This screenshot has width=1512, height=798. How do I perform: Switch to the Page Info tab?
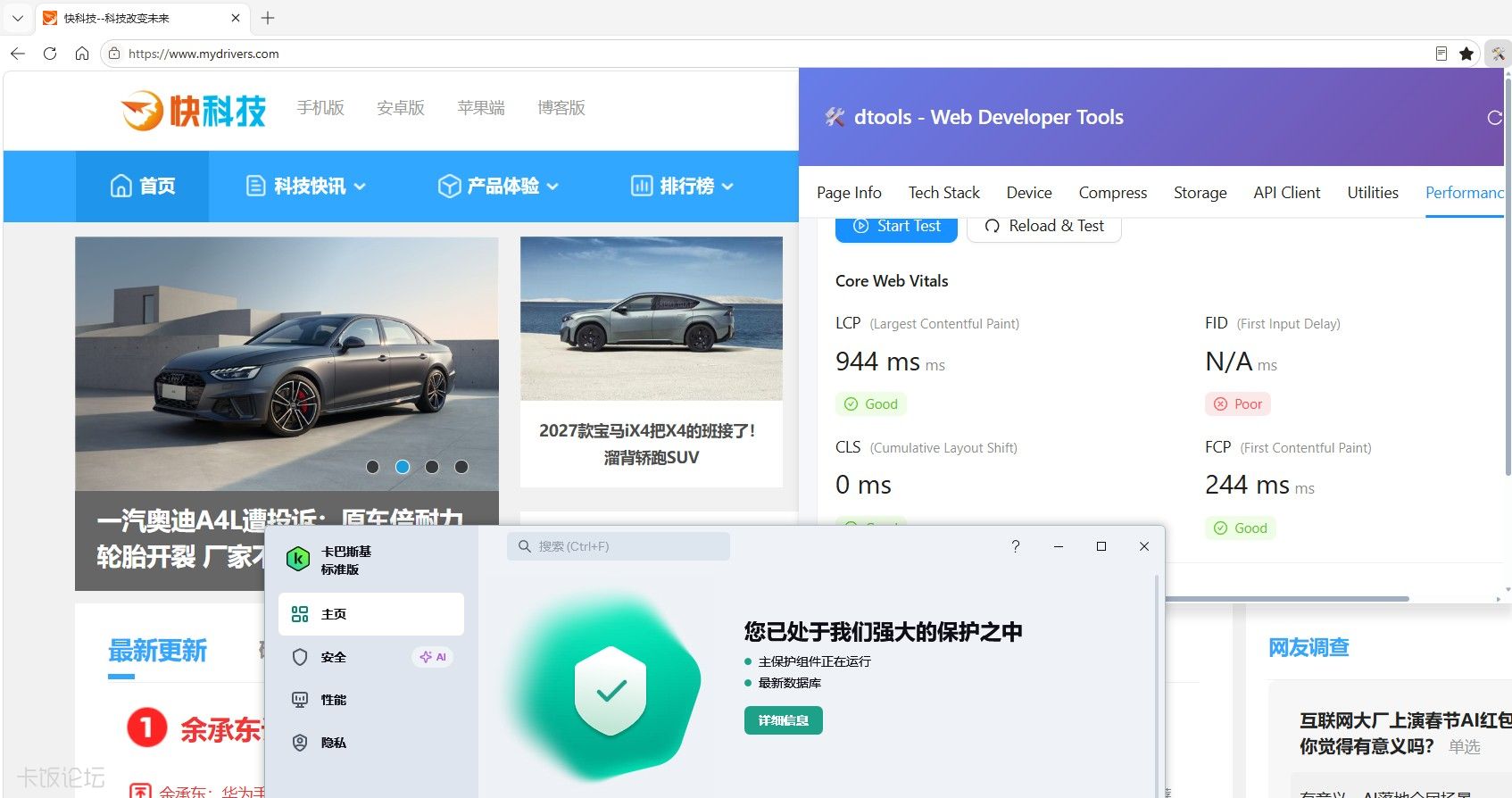coord(849,193)
